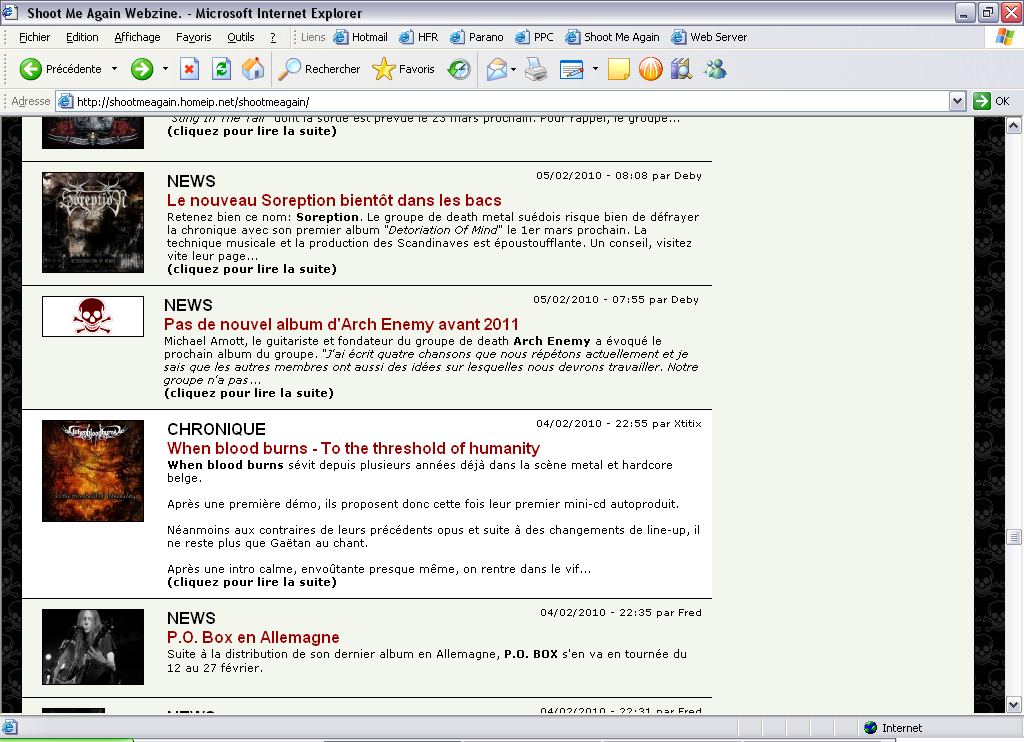The height and width of the screenshot is (742, 1024).
Task: Open the HFR link in Liens bar
Action: [419, 37]
